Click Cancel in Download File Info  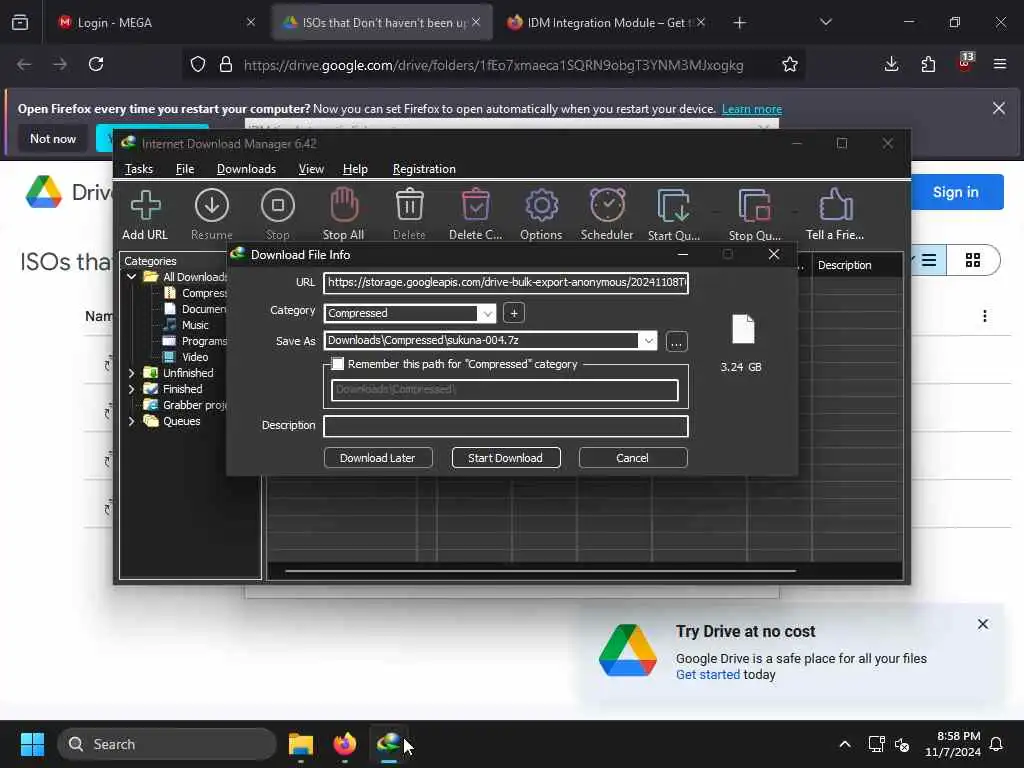[x=633, y=458]
